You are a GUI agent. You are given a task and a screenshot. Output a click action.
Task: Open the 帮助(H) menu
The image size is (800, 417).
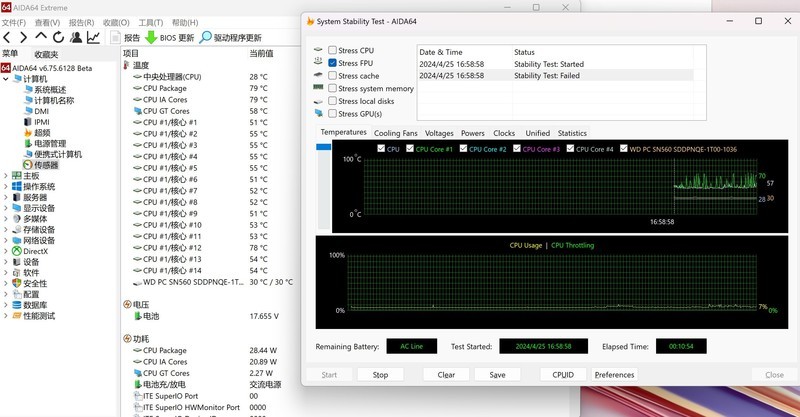click(x=185, y=22)
